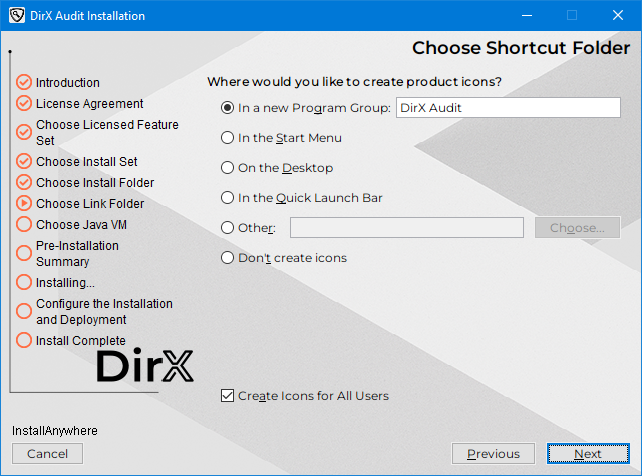Pick the Other location radio button
Screen dimensions: 642x476
pyautogui.click(x=228, y=228)
